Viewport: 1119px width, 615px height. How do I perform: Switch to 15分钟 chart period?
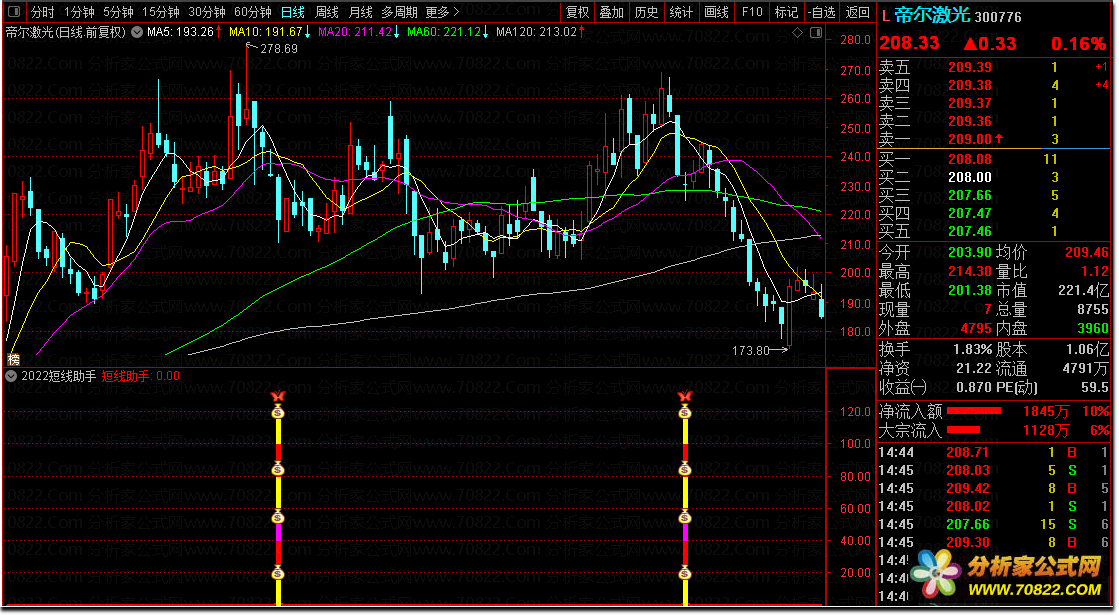click(x=161, y=12)
